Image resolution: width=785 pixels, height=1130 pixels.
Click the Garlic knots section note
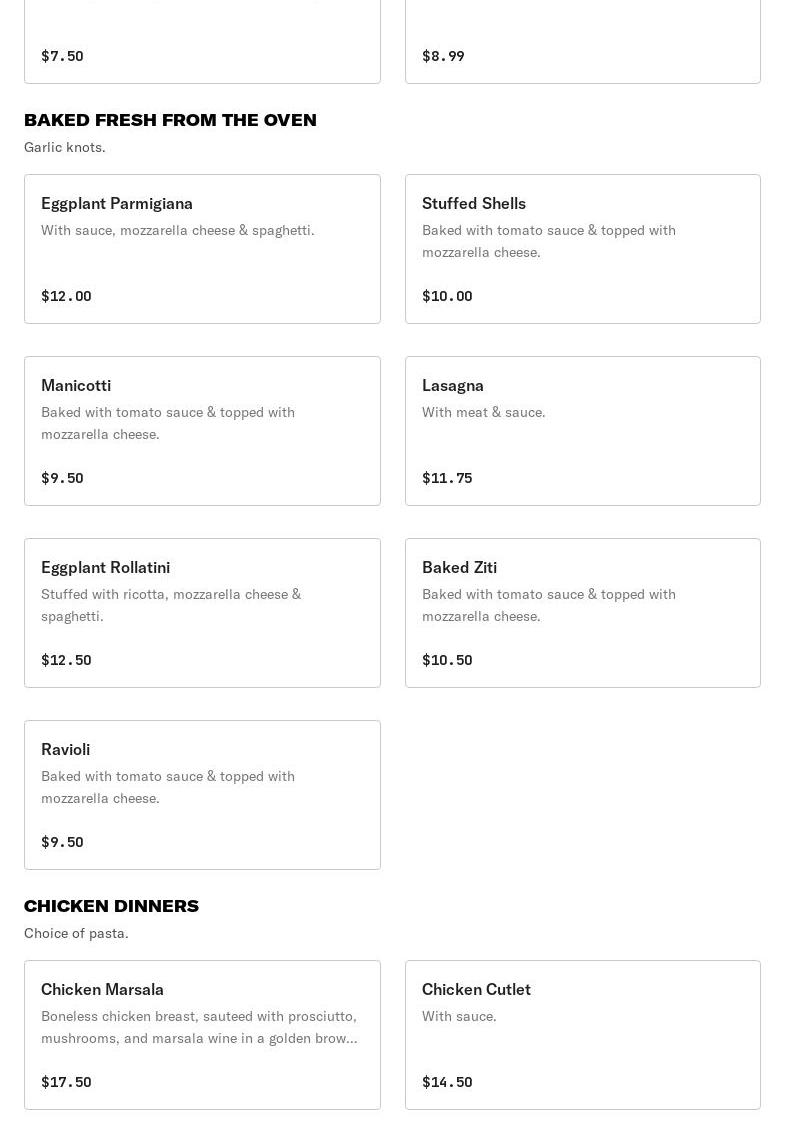(x=65, y=147)
